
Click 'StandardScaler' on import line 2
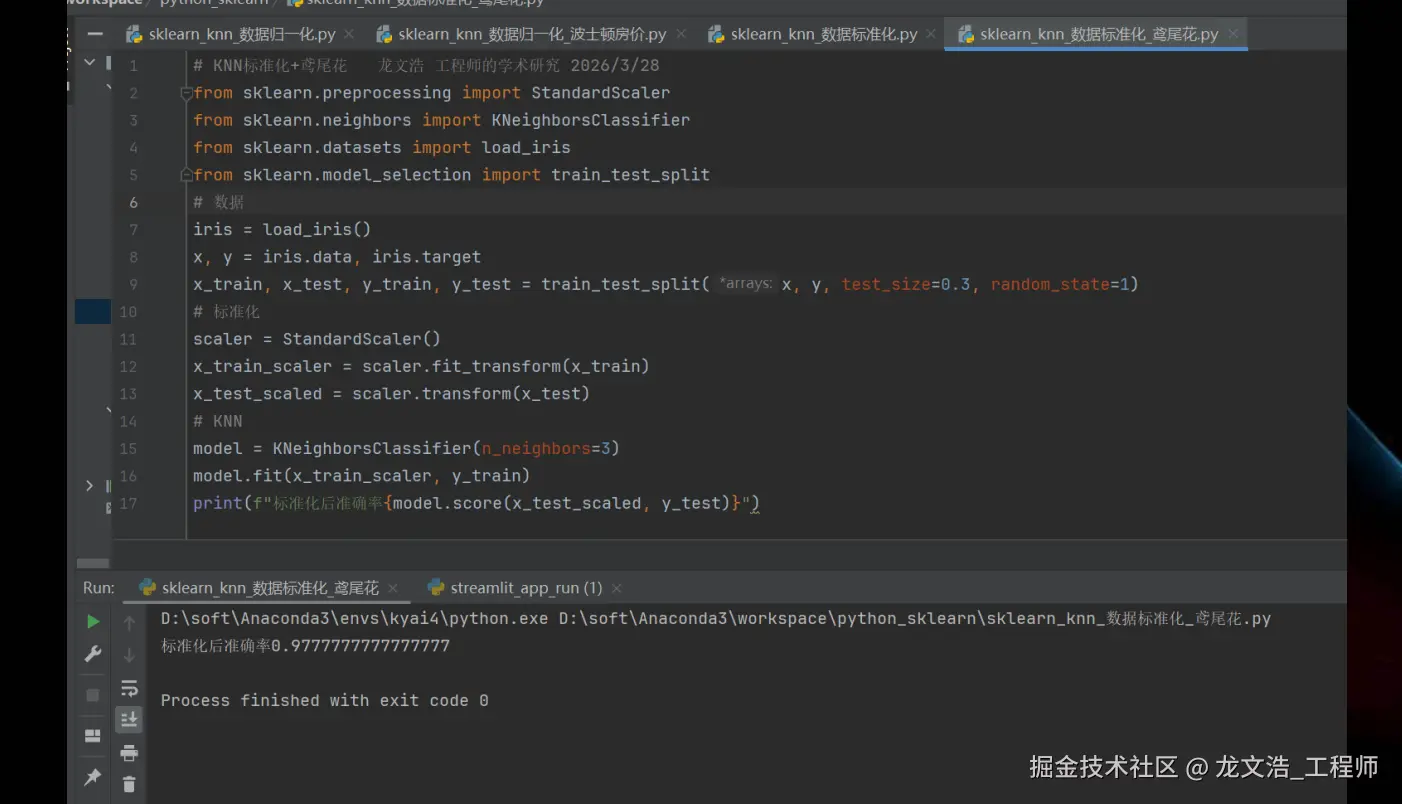tap(600, 93)
